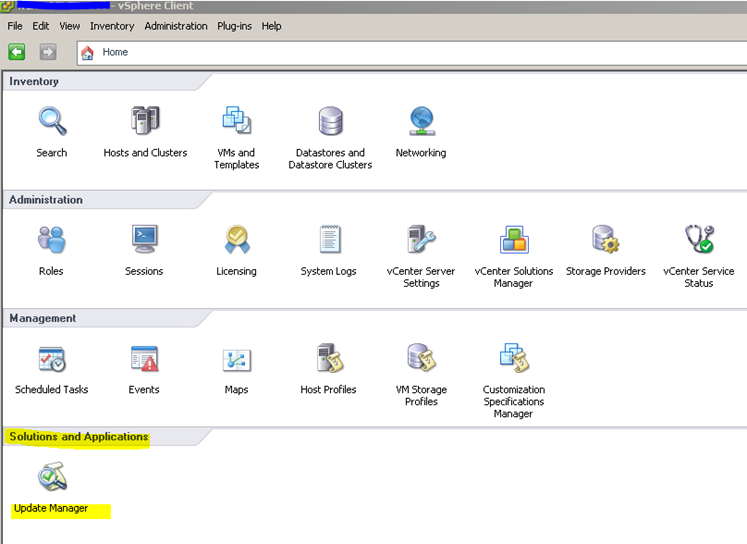Open vCenter Server Settings

pos(421,239)
